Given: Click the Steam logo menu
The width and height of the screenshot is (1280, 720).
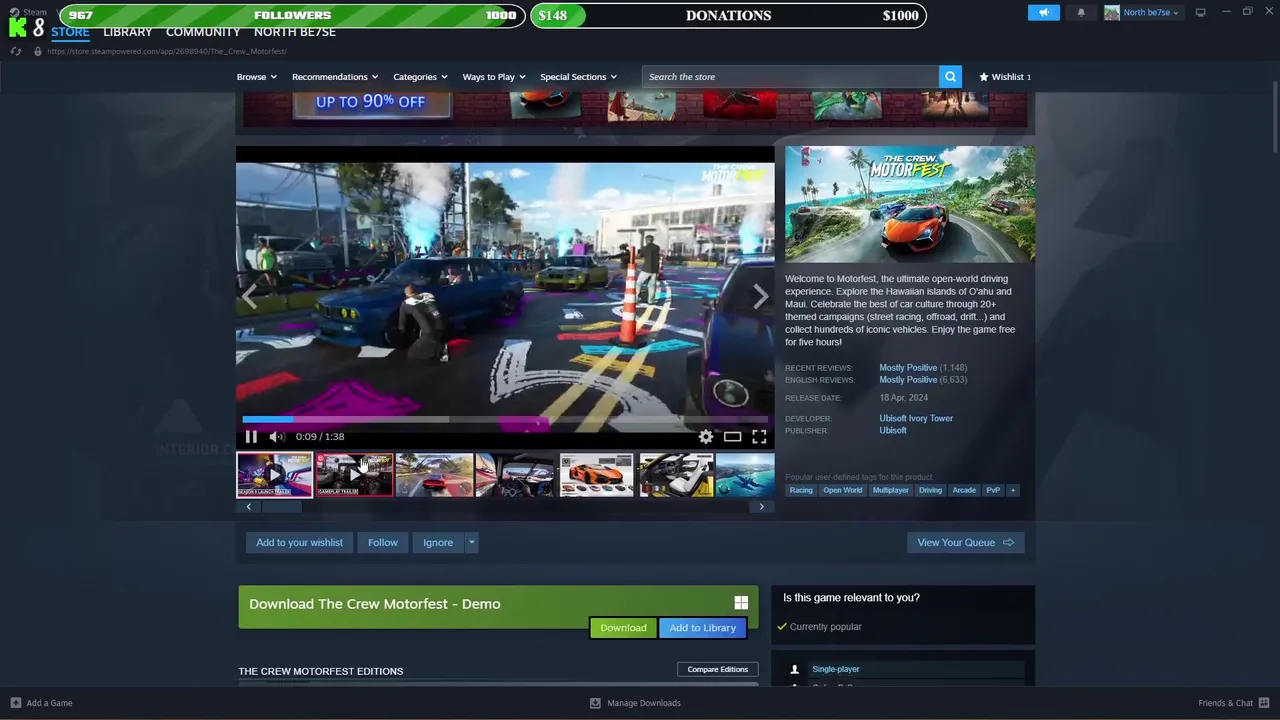Looking at the screenshot, I should click(28, 12).
